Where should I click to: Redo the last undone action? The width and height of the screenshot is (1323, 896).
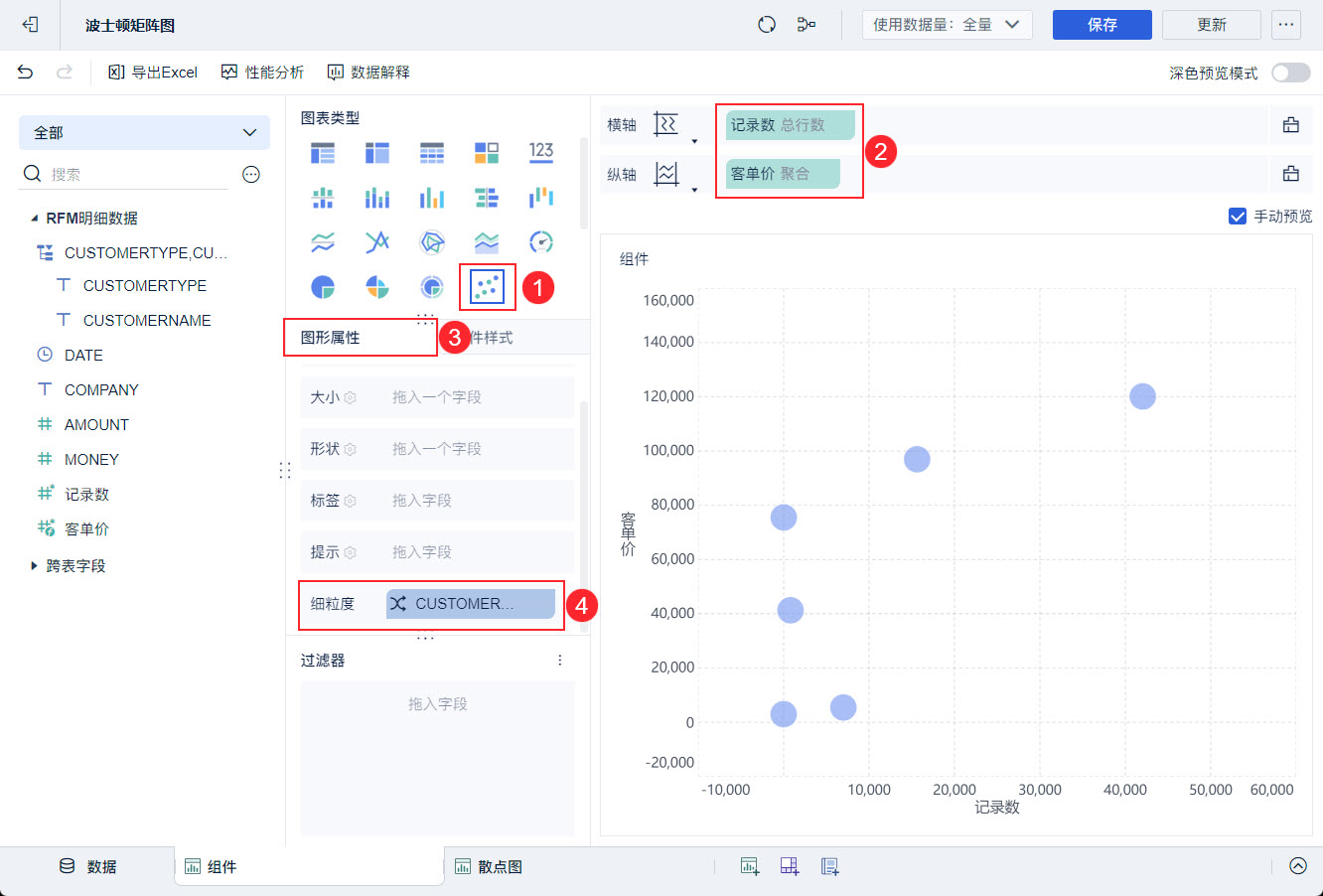(x=65, y=73)
